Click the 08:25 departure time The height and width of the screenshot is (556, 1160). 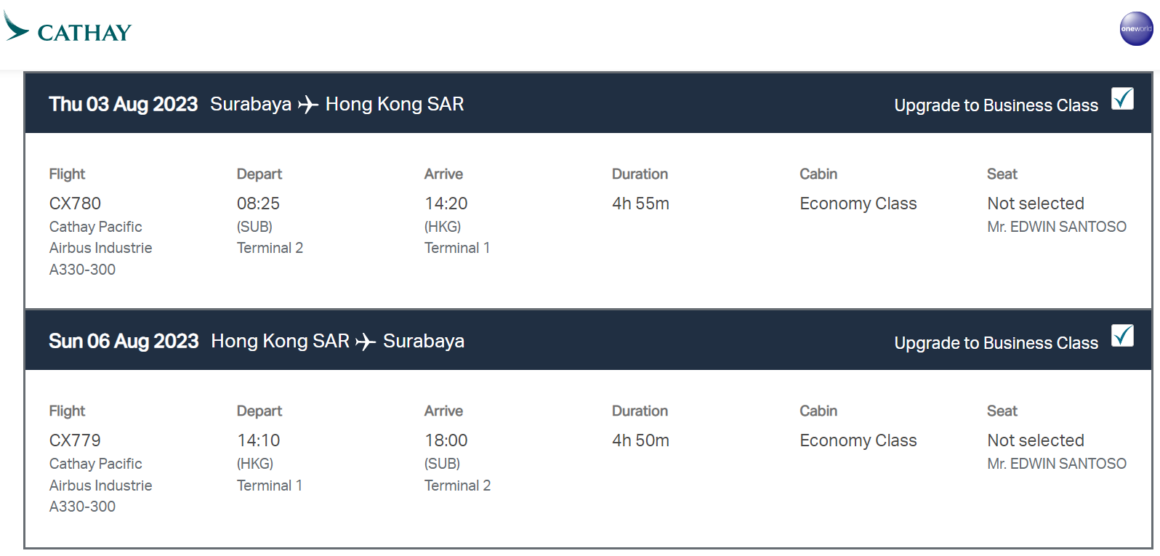[258, 203]
